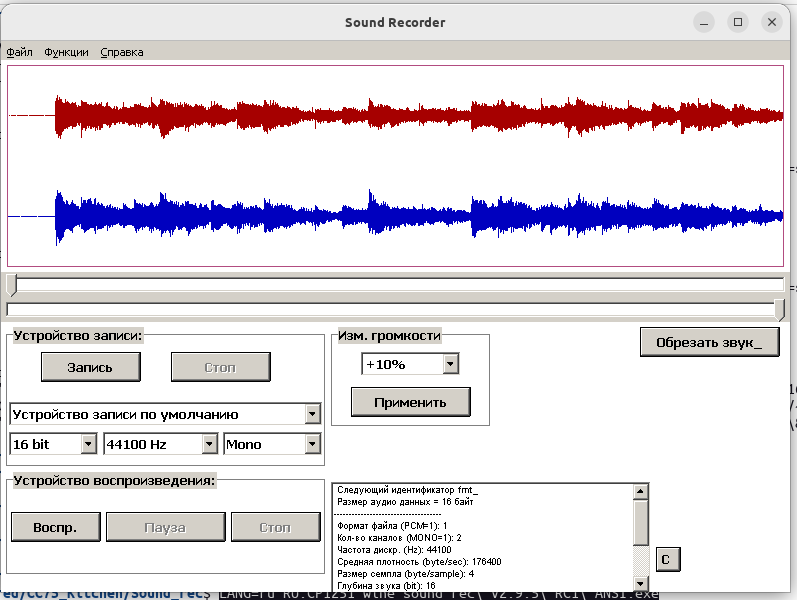Open the Mono channel dropdown
797x600 pixels.
[x=313, y=444]
